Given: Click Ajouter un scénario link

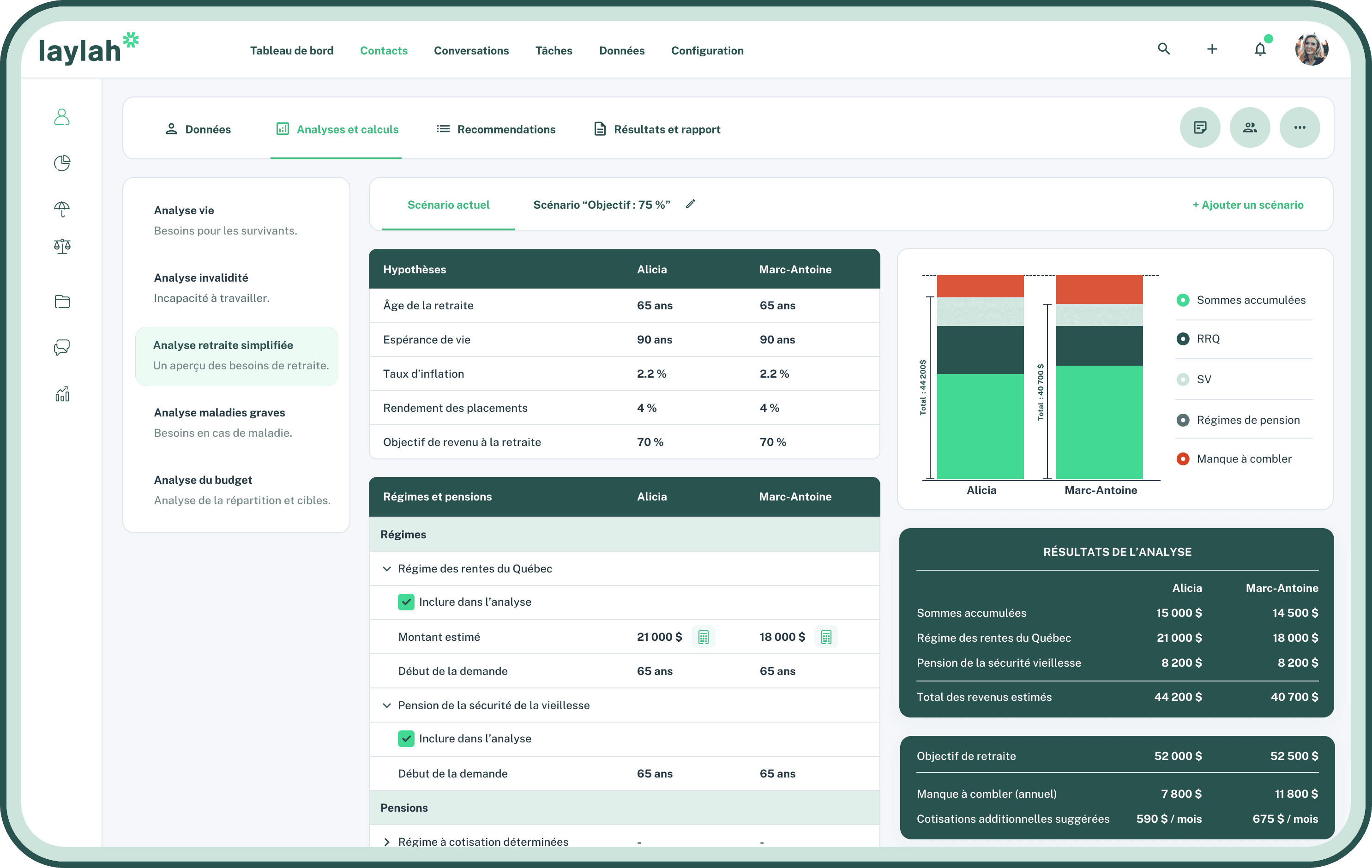Looking at the screenshot, I should (1248, 205).
